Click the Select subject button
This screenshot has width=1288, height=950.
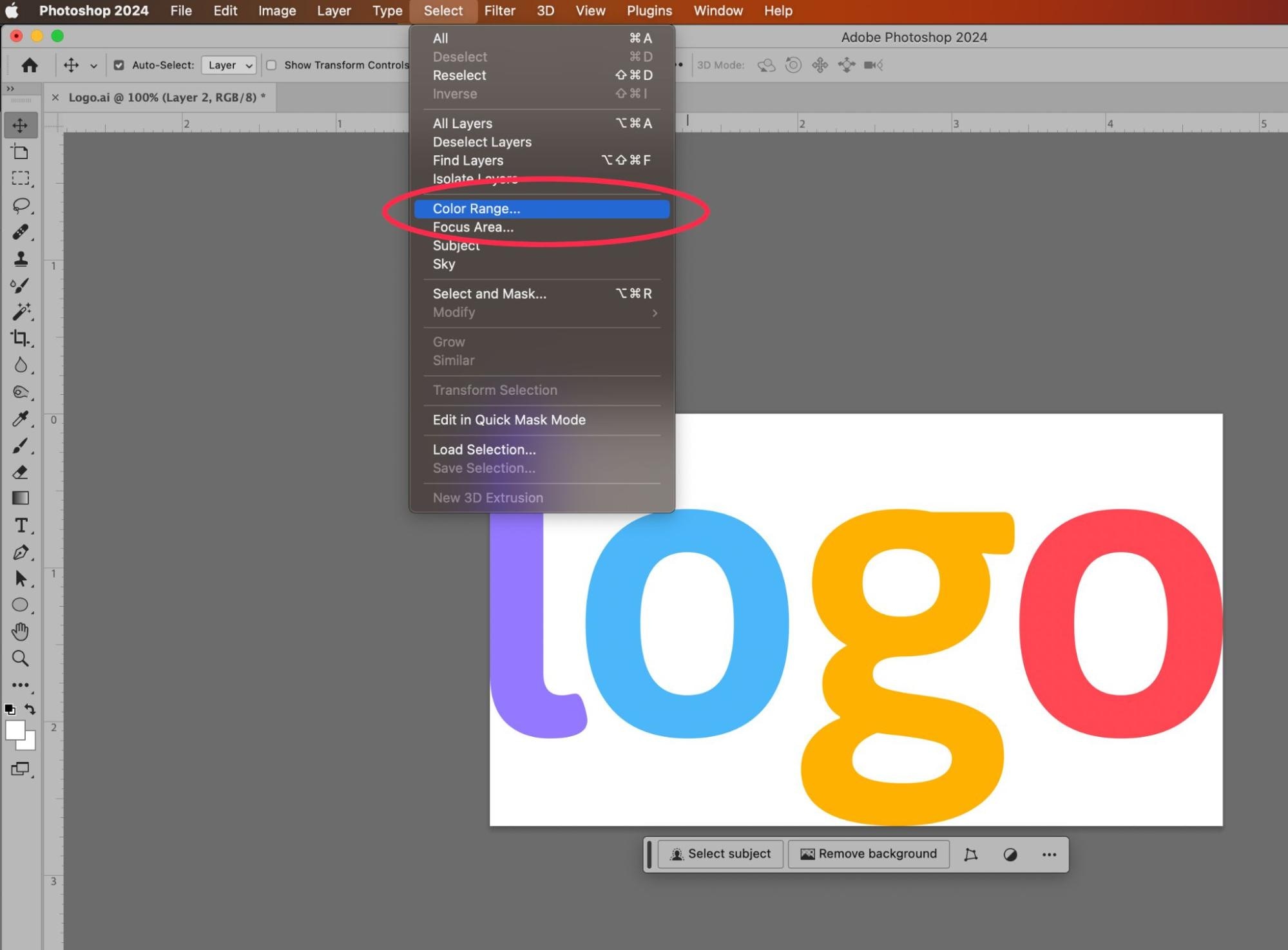pos(720,854)
